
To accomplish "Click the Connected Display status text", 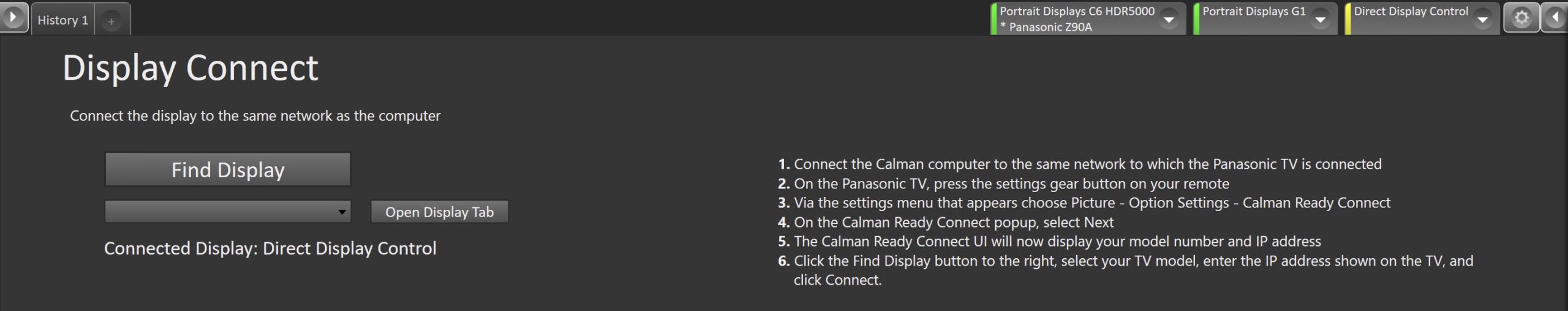I will pos(270,248).
